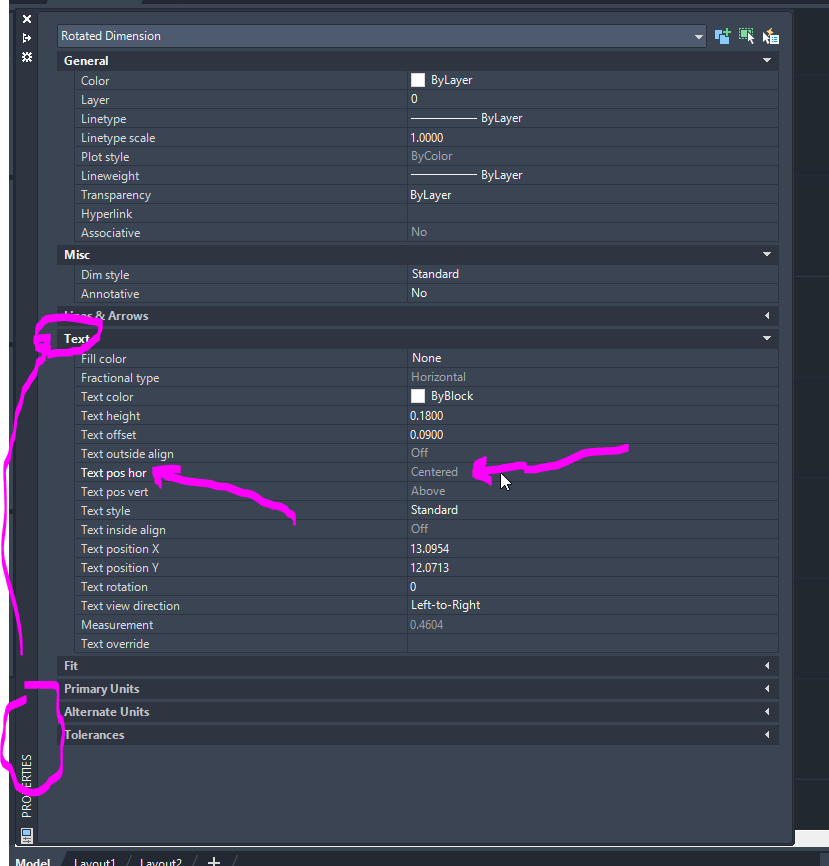Click the vertical PROPERTIES sidebar tab

click(27, 782)
